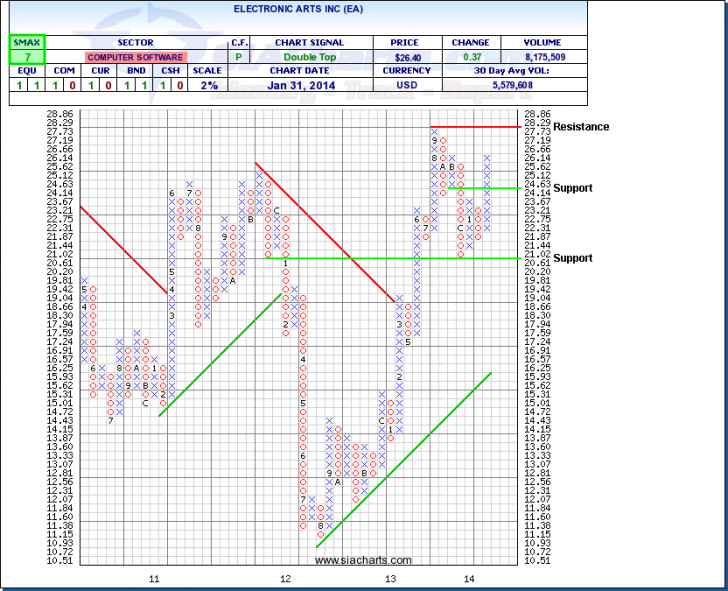Click year 12 on the x-axis
Screen dimensions: 728x591
[x=285, y=579]
